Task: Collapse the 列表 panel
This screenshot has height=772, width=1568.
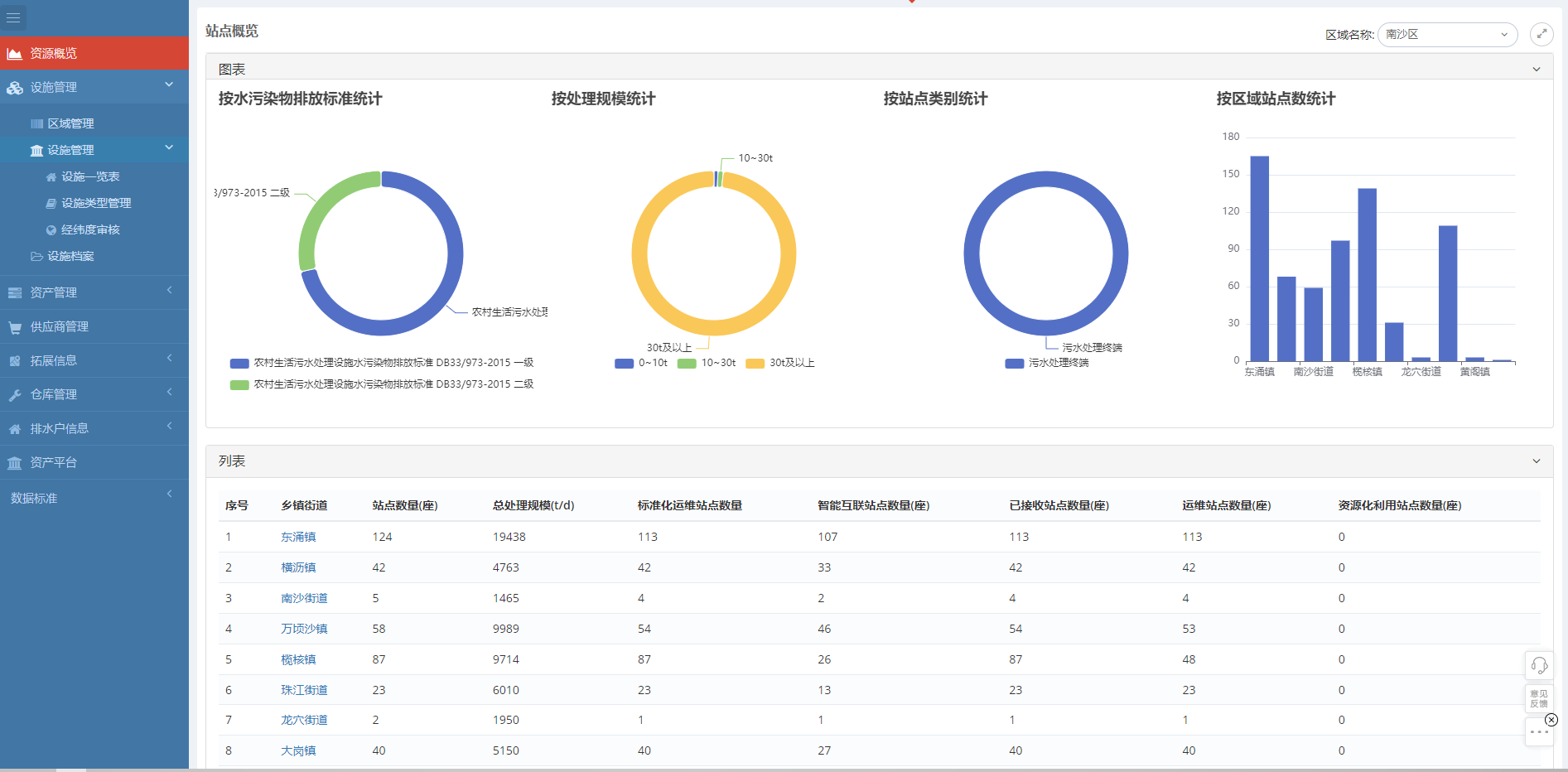Action: pyautogui.click(x=1536, y=461)
